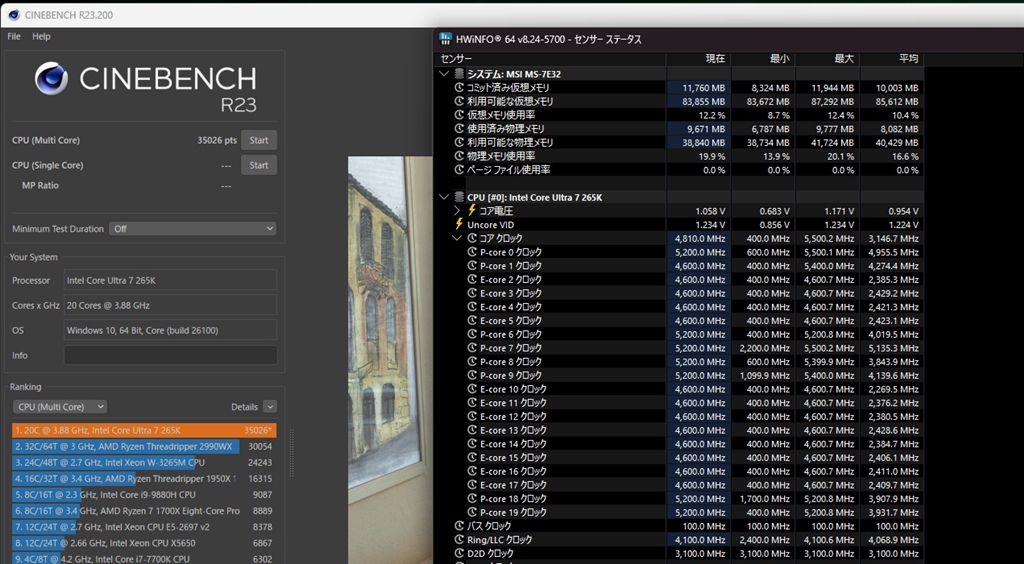This screenshot has width=1024, height=564.
Task: Click the 11,760 MB current commit value
Action: pos(704,87)
